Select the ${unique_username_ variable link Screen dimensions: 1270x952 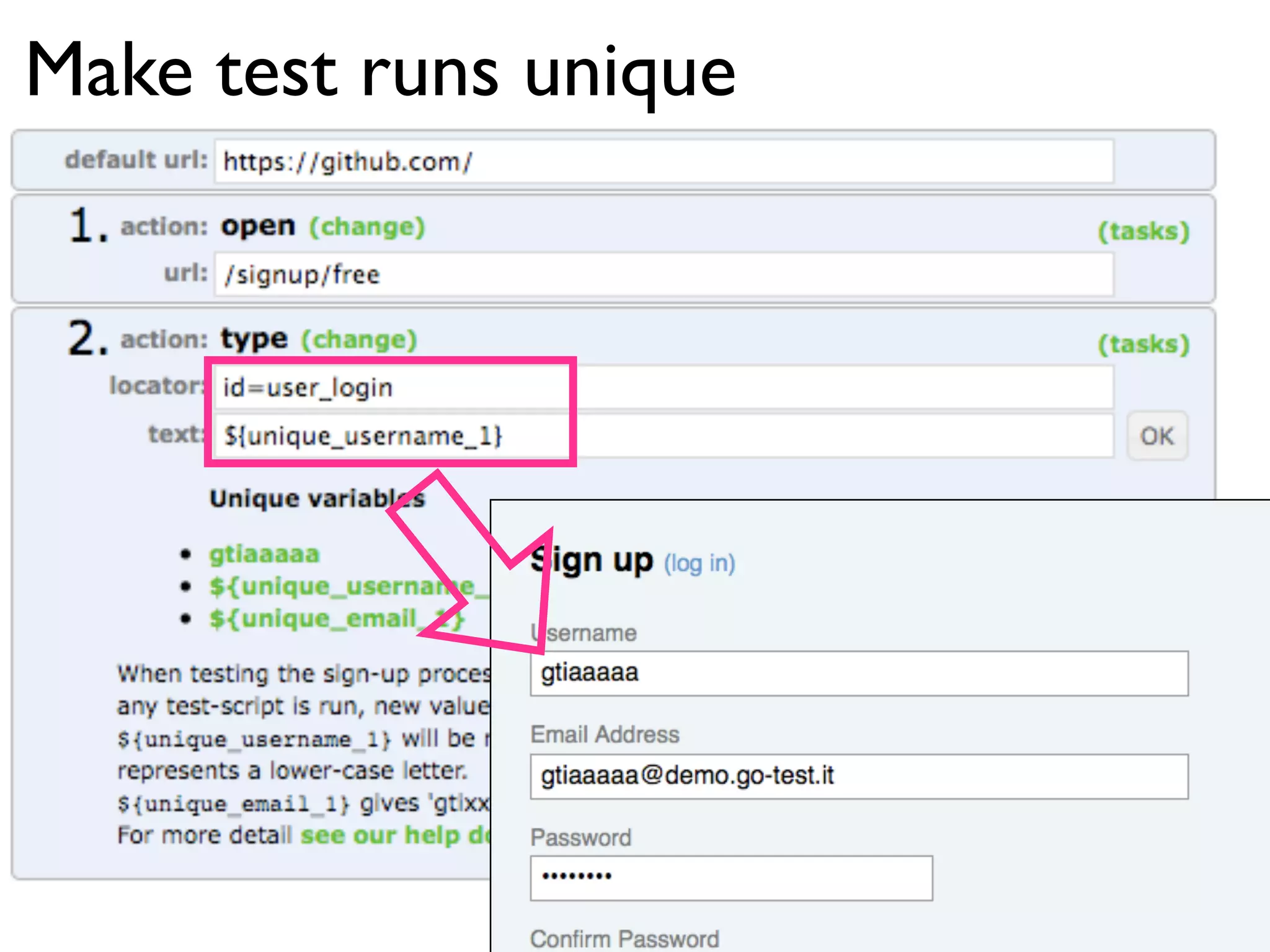point(349,586)
